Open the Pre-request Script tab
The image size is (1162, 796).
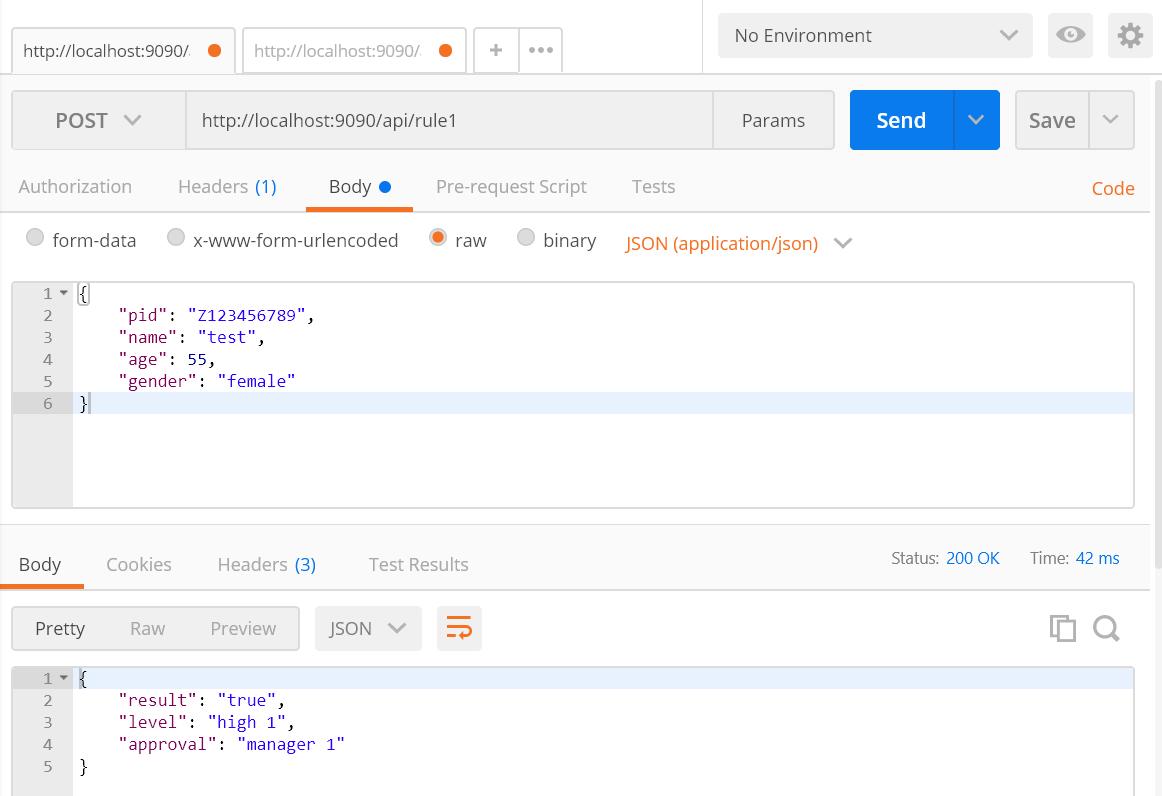(x=511, y=187)
